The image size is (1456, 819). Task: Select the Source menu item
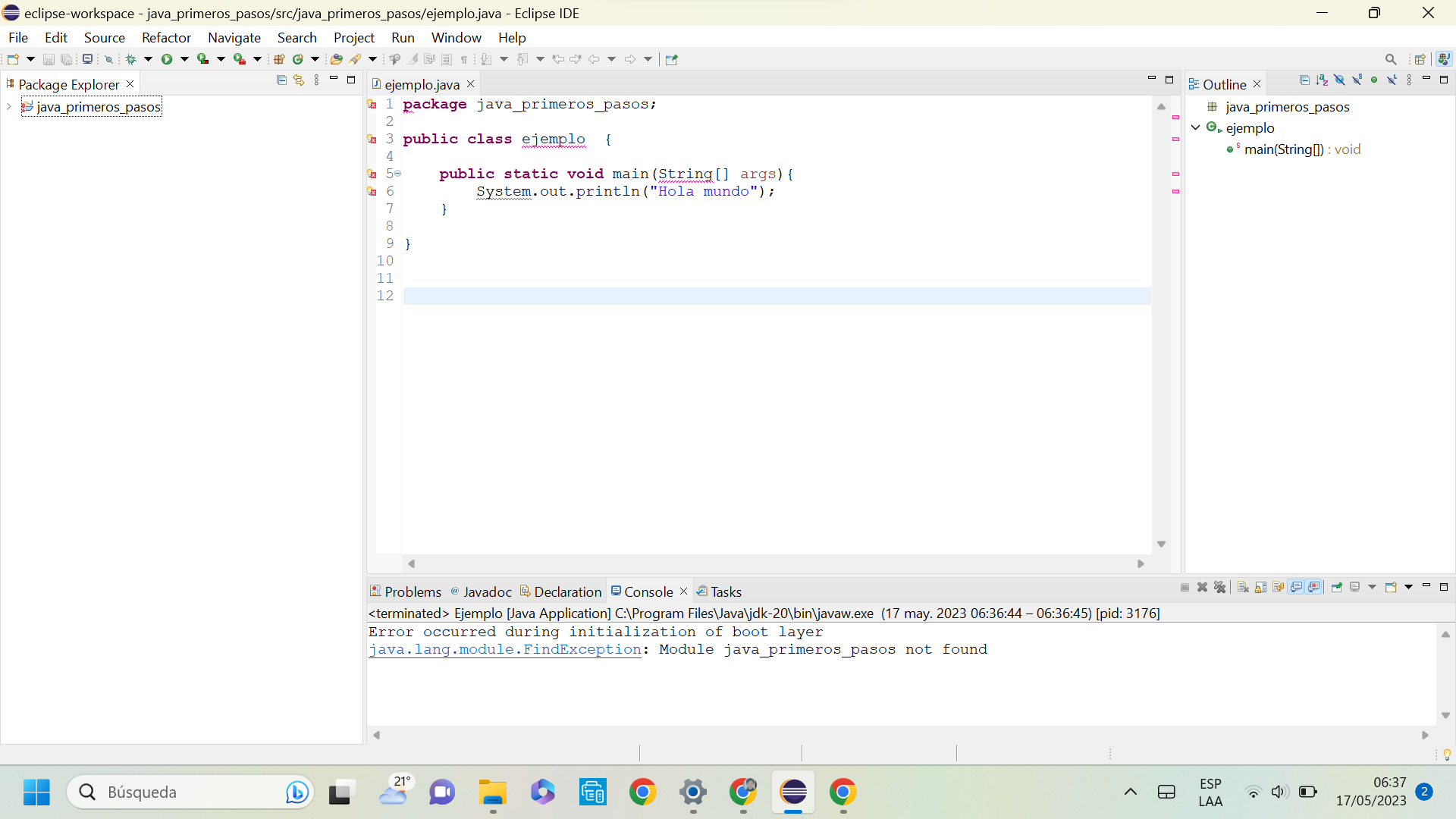[104, 38]
